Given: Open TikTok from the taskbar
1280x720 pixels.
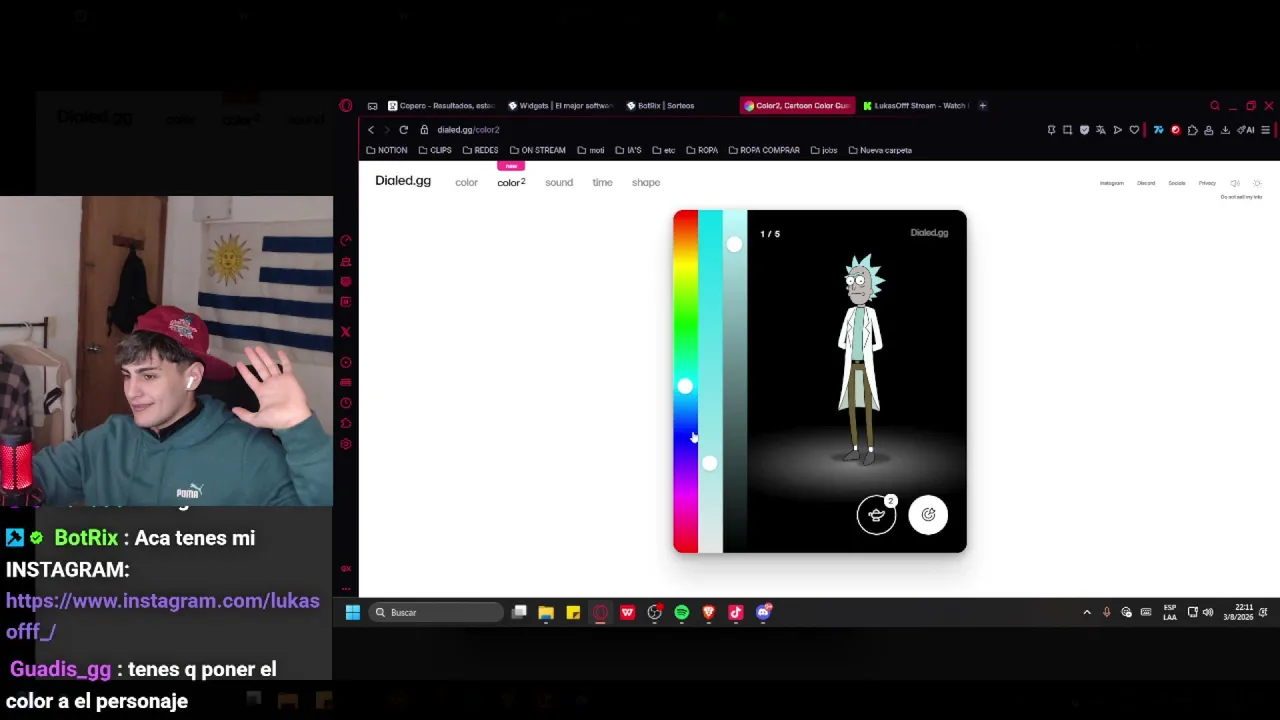Looking at the screenshot, I should click(x=735, y=613).
